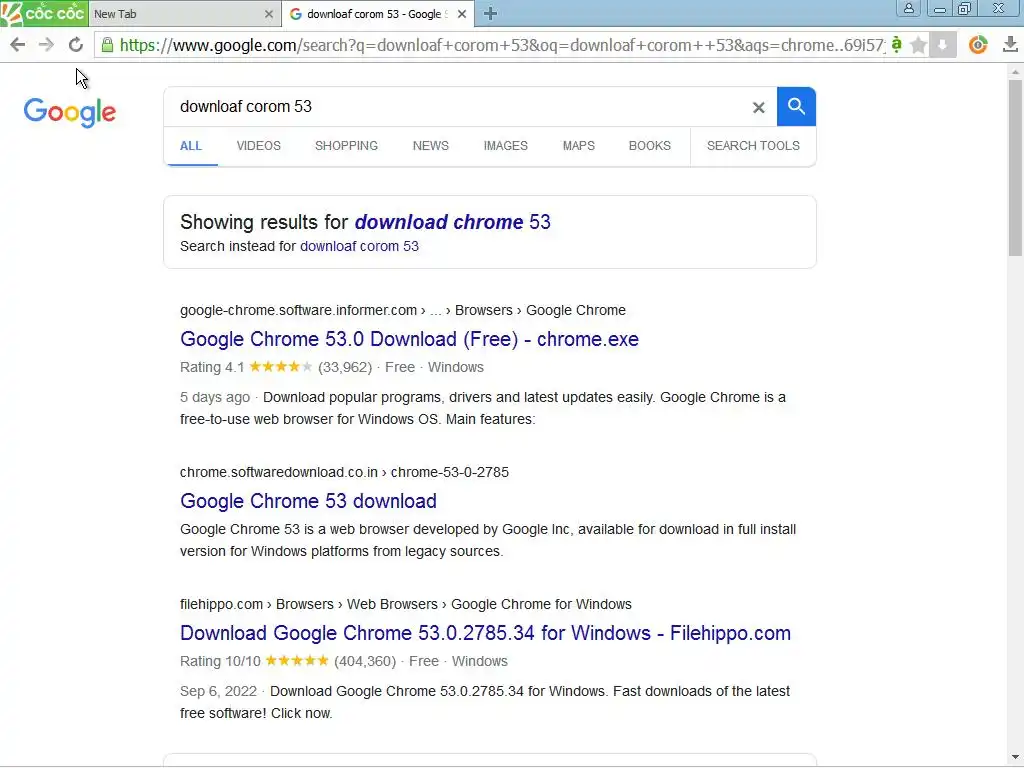Switch to the 'New Tab' browser tab
The height and width of the screenshot is (768, 1024).
[x=184, y=14]
